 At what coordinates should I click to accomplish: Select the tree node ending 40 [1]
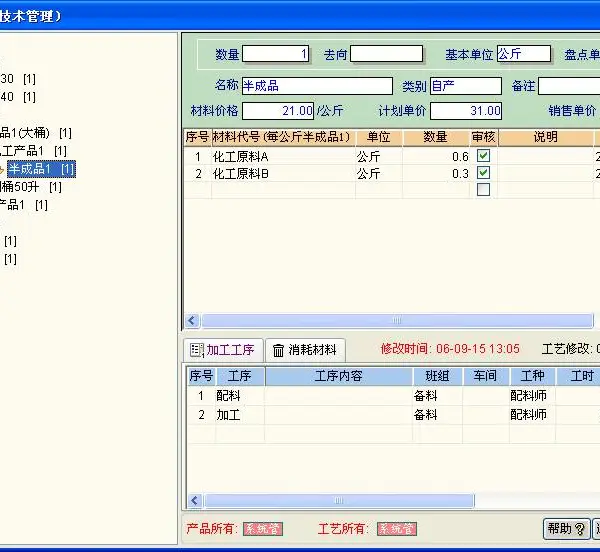point(18,97)
